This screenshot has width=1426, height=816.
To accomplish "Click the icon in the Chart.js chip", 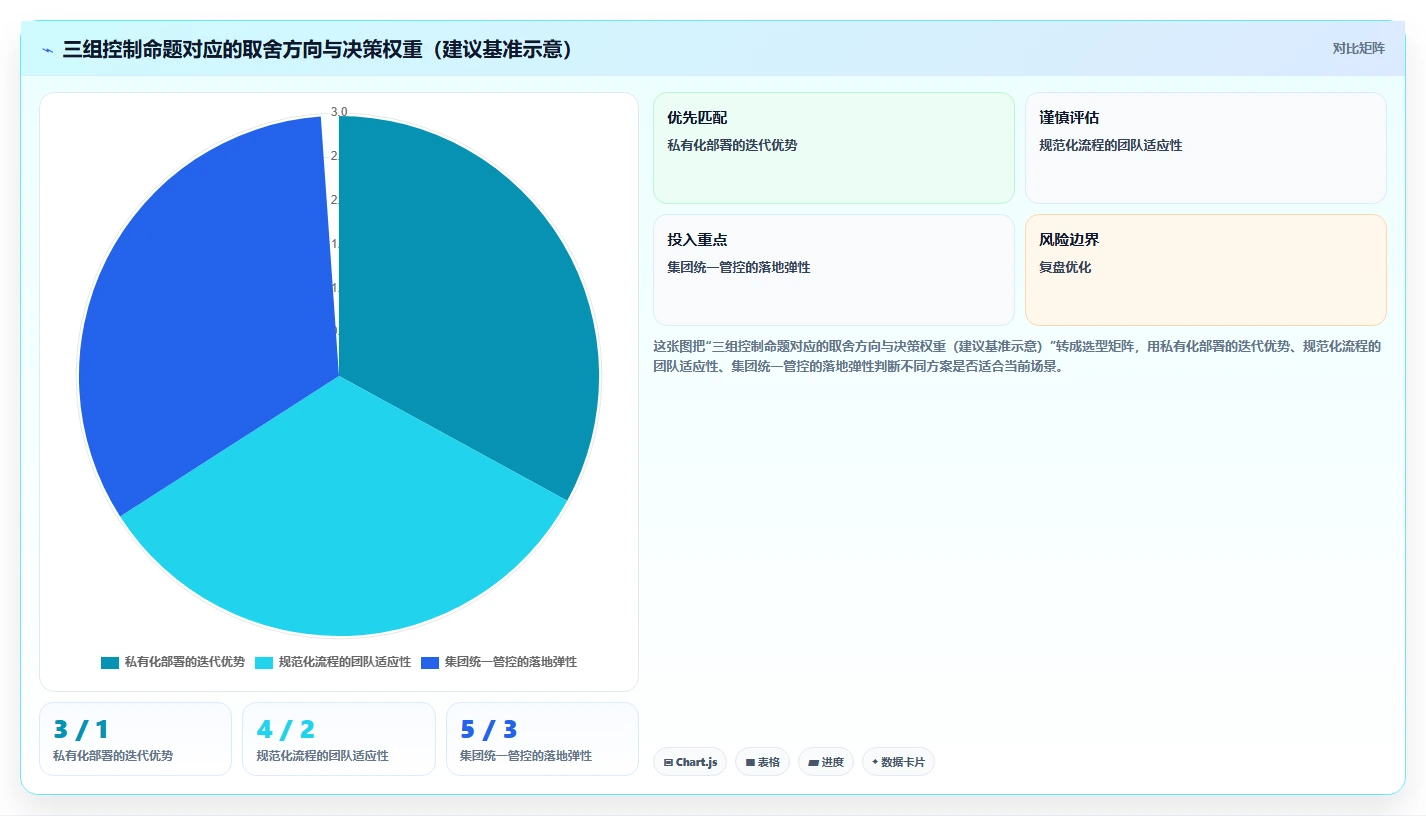I will click(668, 762).
